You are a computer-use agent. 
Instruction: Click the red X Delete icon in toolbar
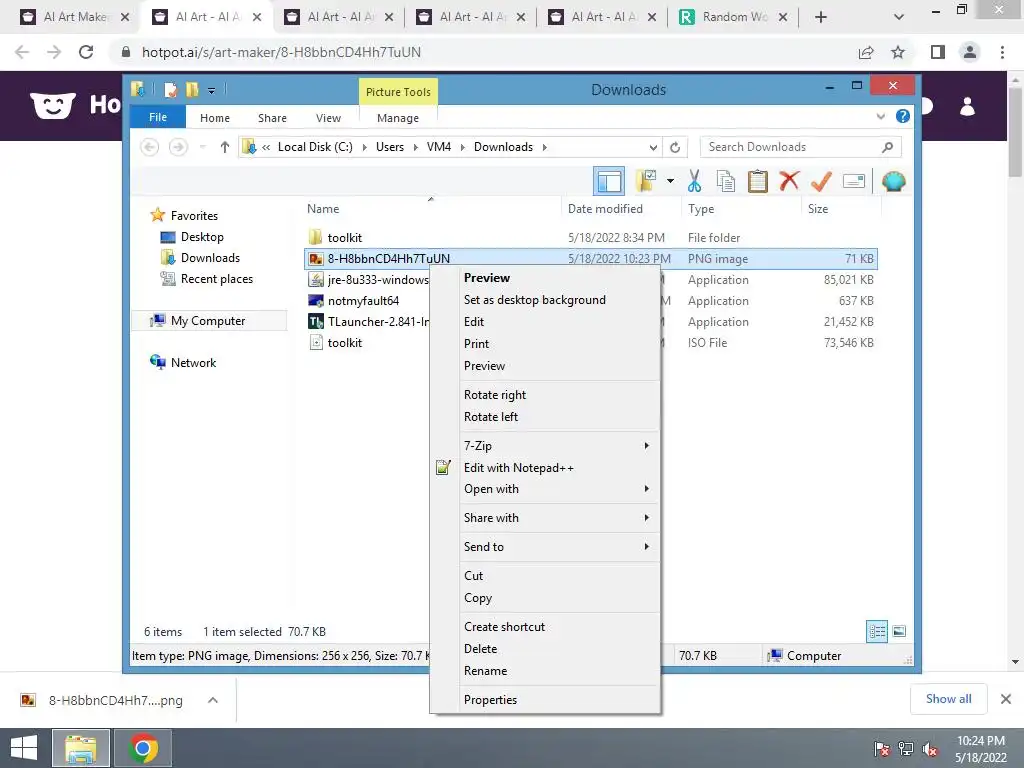pyautogui.click(x=789, y=181)
